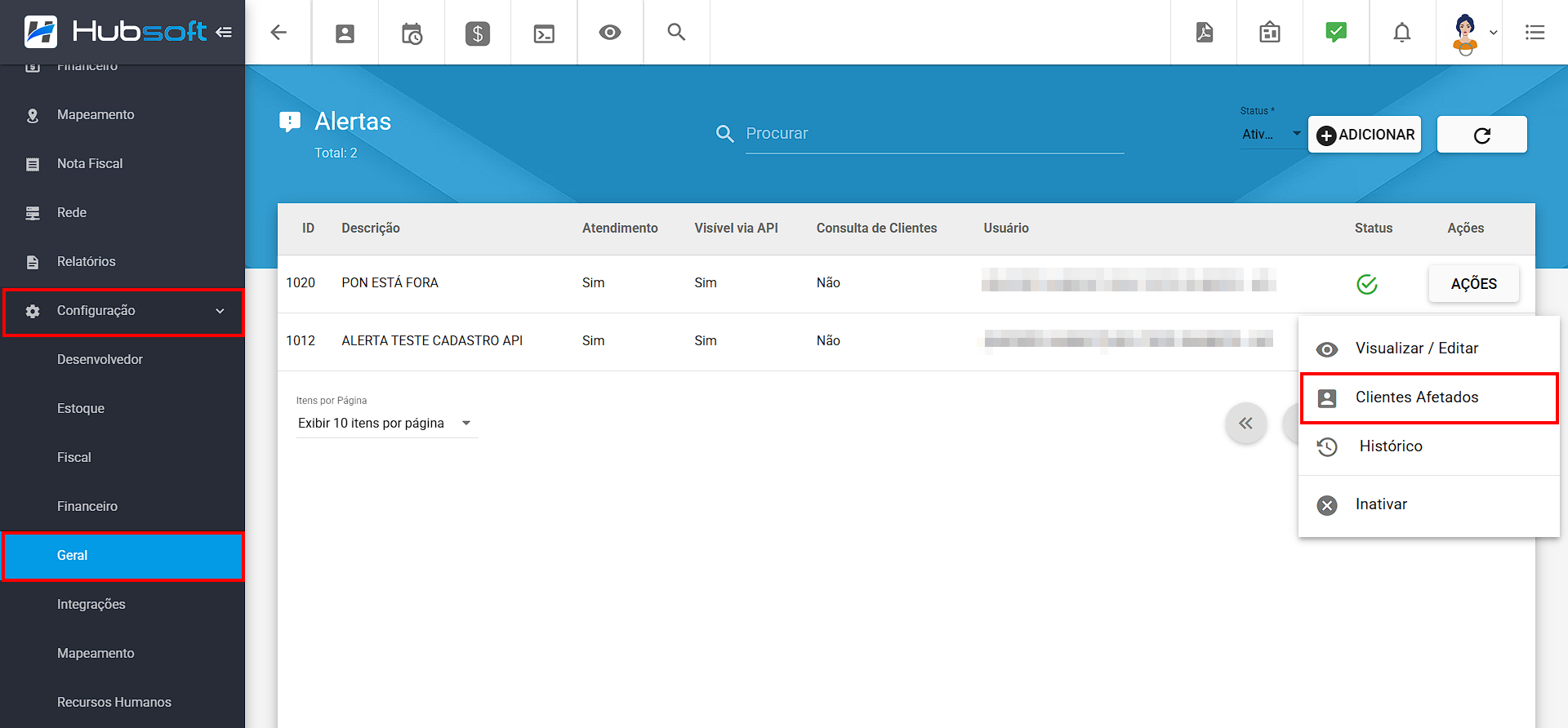Select the Geral submenu item
Screen dimensions: 1568x728
122,556
